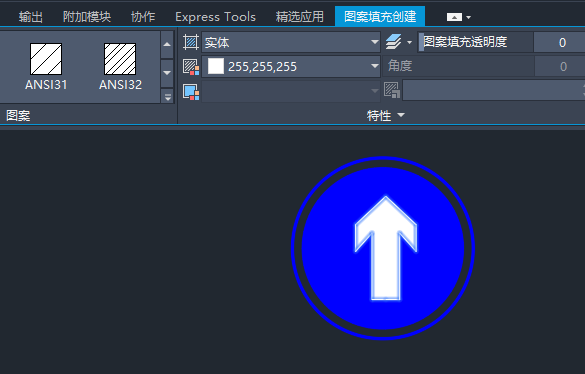585x374 pixels.
Task: Open the hatch layer override dropdown arrow
Action: (409, 42)
